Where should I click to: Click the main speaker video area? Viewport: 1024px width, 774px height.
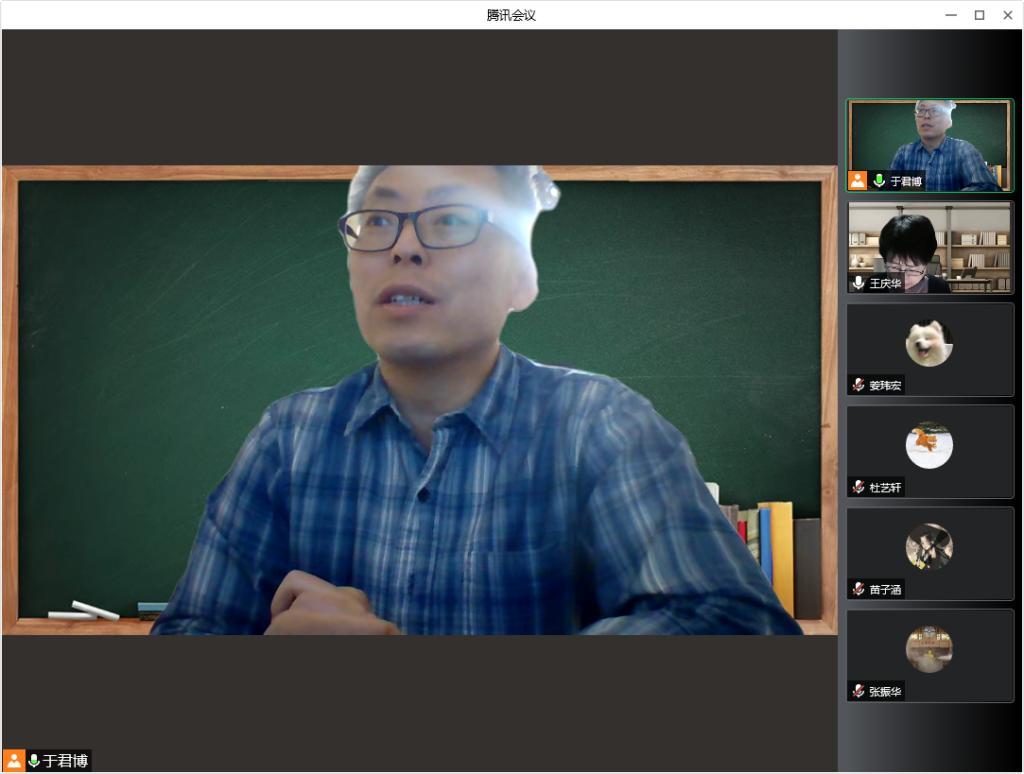[x=420, y=400]
